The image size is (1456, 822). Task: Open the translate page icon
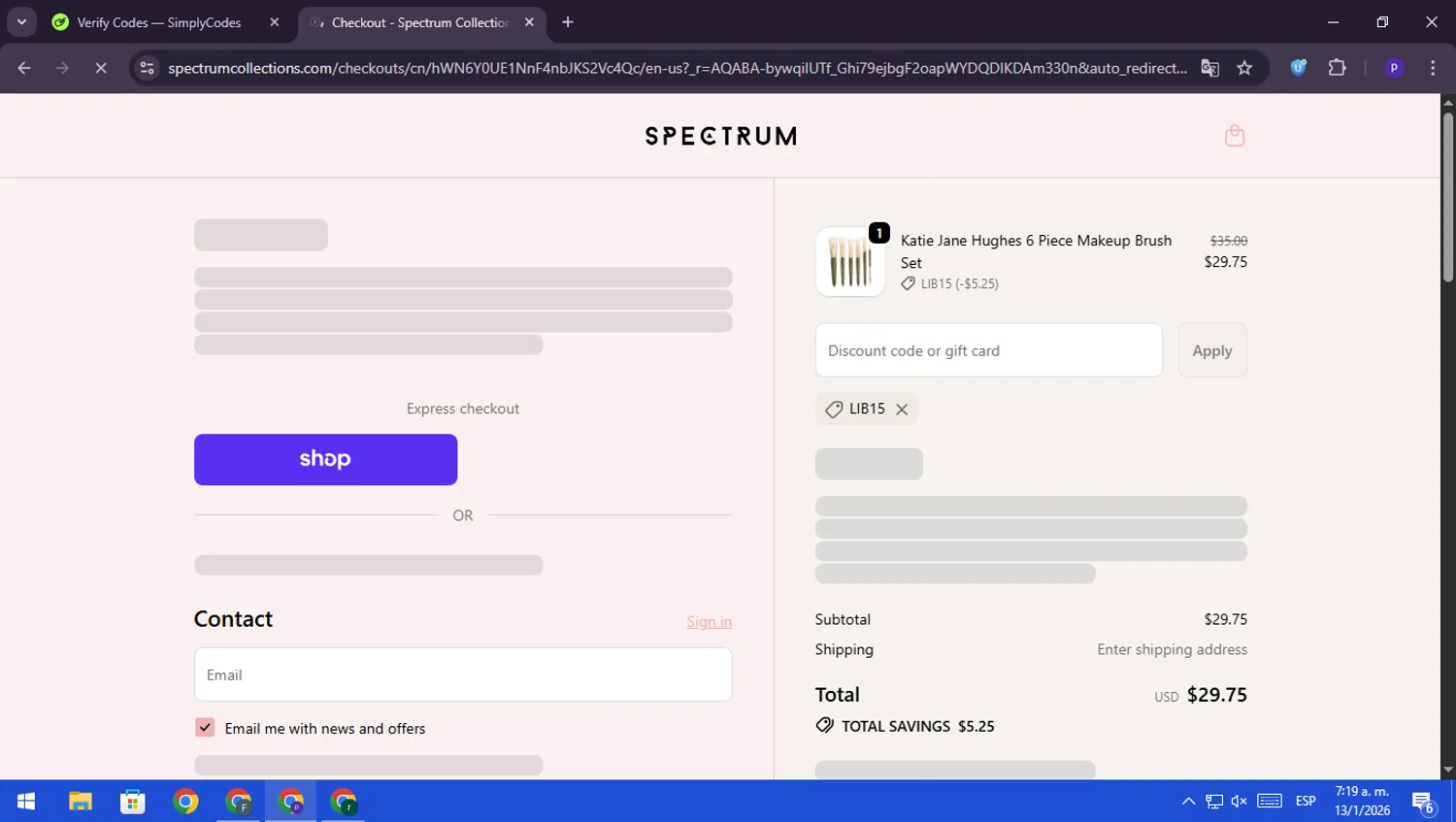point(1209,68)
